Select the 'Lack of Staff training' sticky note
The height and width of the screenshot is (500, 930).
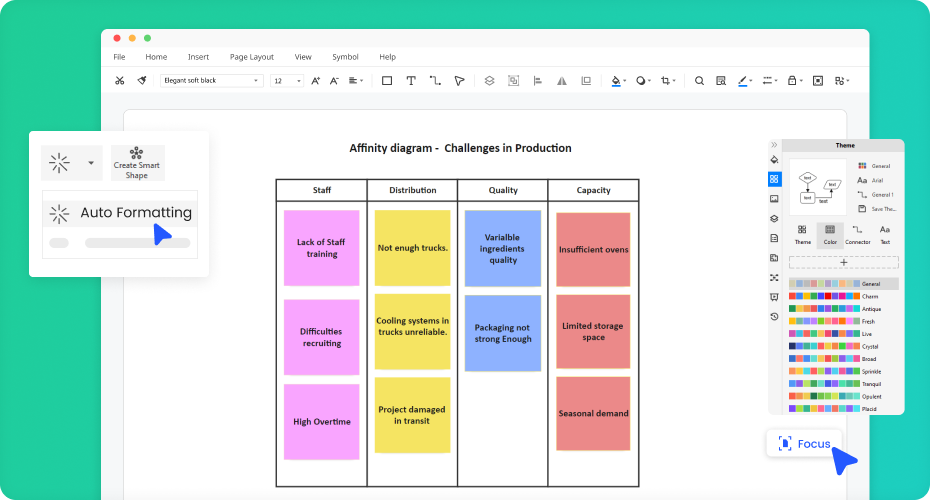click(x=321, y=248)
